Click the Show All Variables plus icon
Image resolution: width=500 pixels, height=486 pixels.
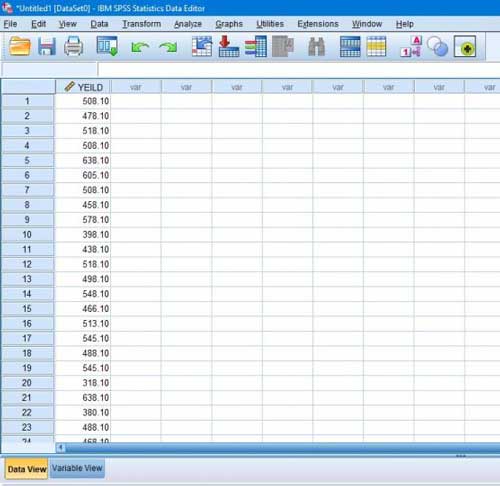click(465, 46)
